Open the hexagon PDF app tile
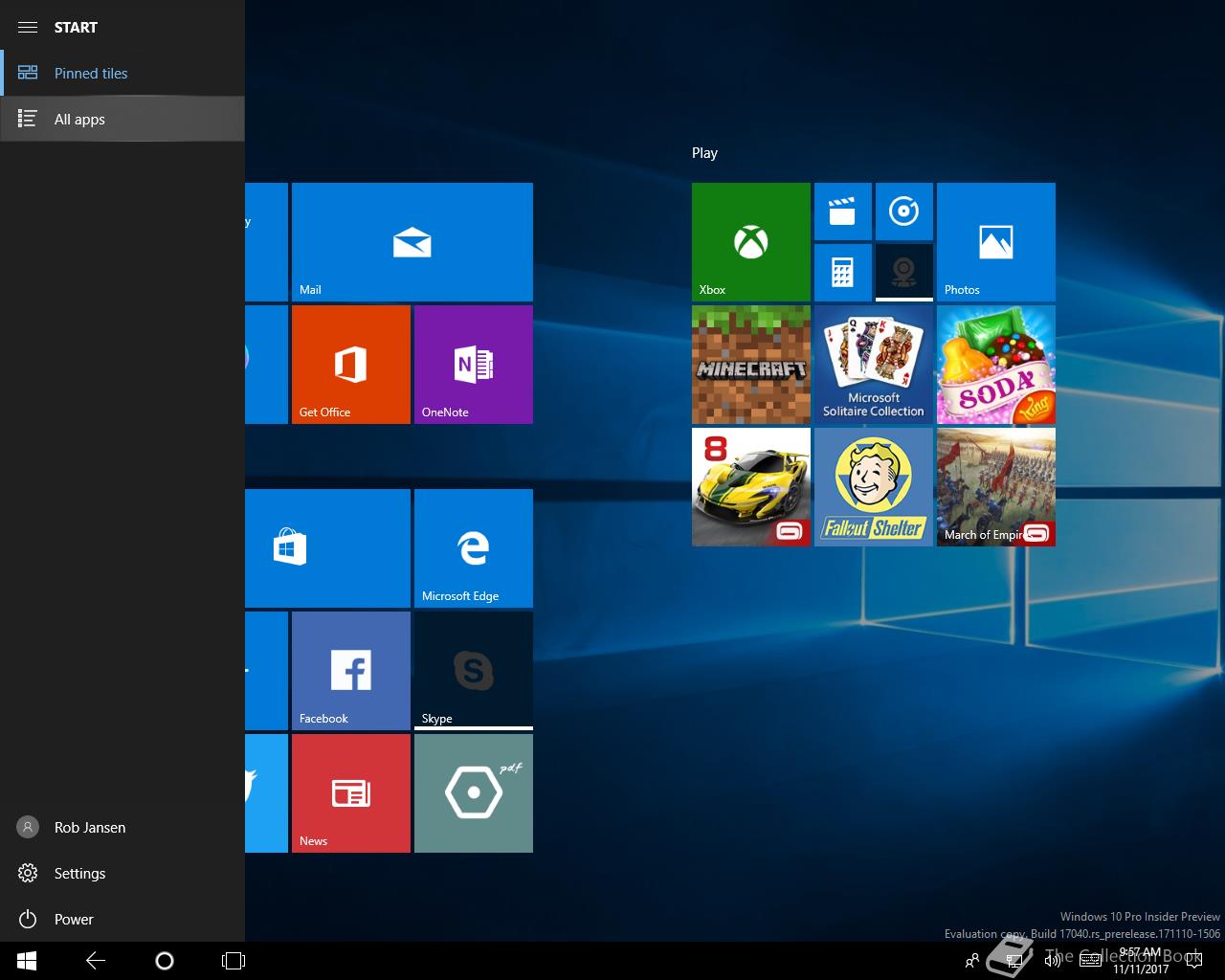1225x980 pixels. coord(474,793)
